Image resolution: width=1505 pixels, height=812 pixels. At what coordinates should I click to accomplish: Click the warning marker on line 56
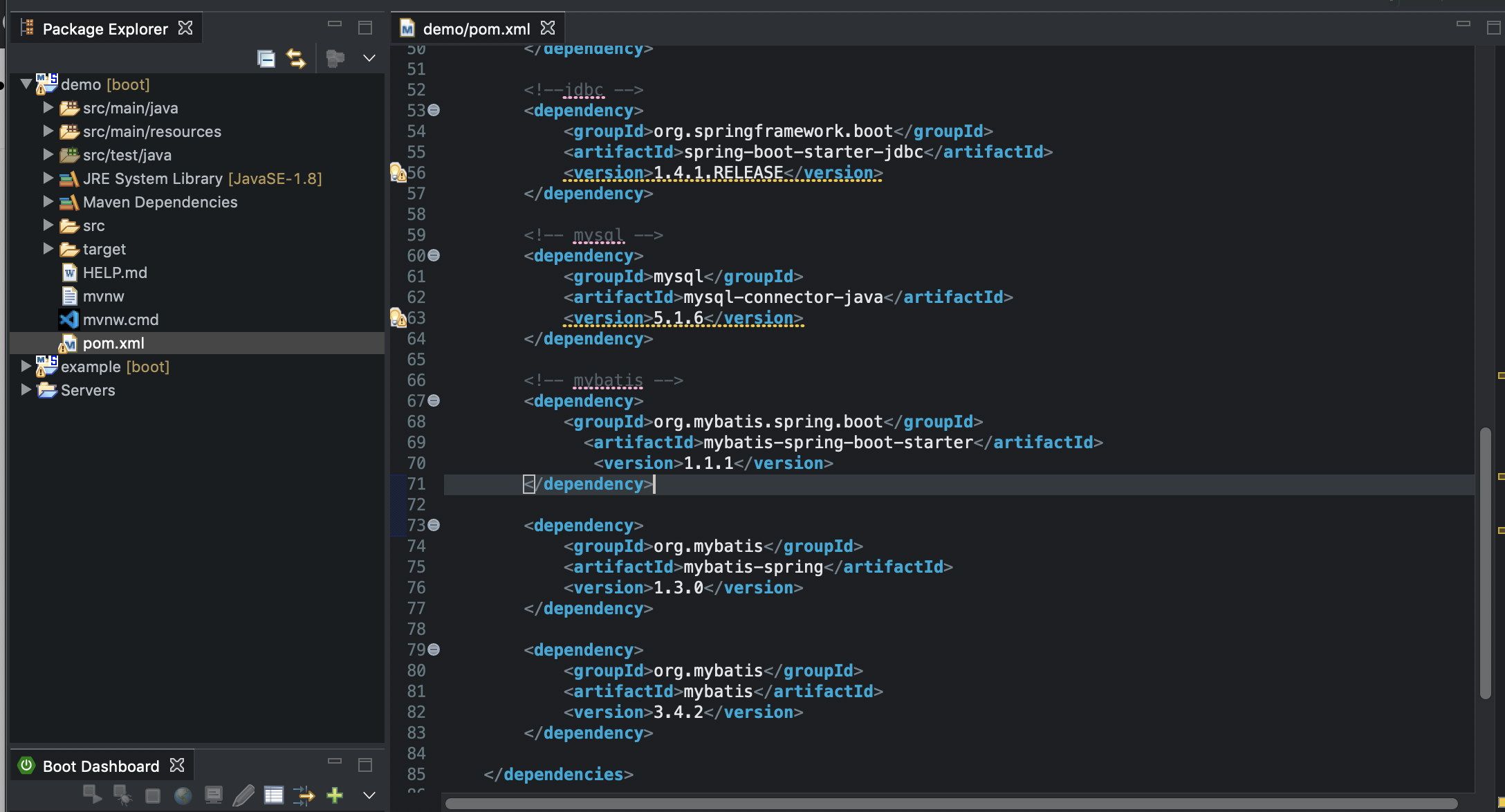[398, 173]
